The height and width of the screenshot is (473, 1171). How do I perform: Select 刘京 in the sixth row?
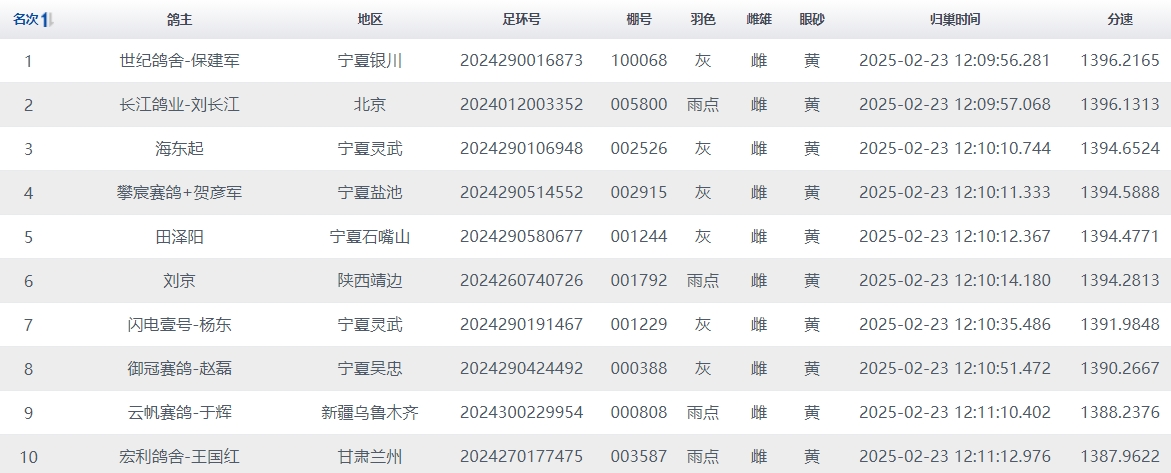(x=179, y=281)
